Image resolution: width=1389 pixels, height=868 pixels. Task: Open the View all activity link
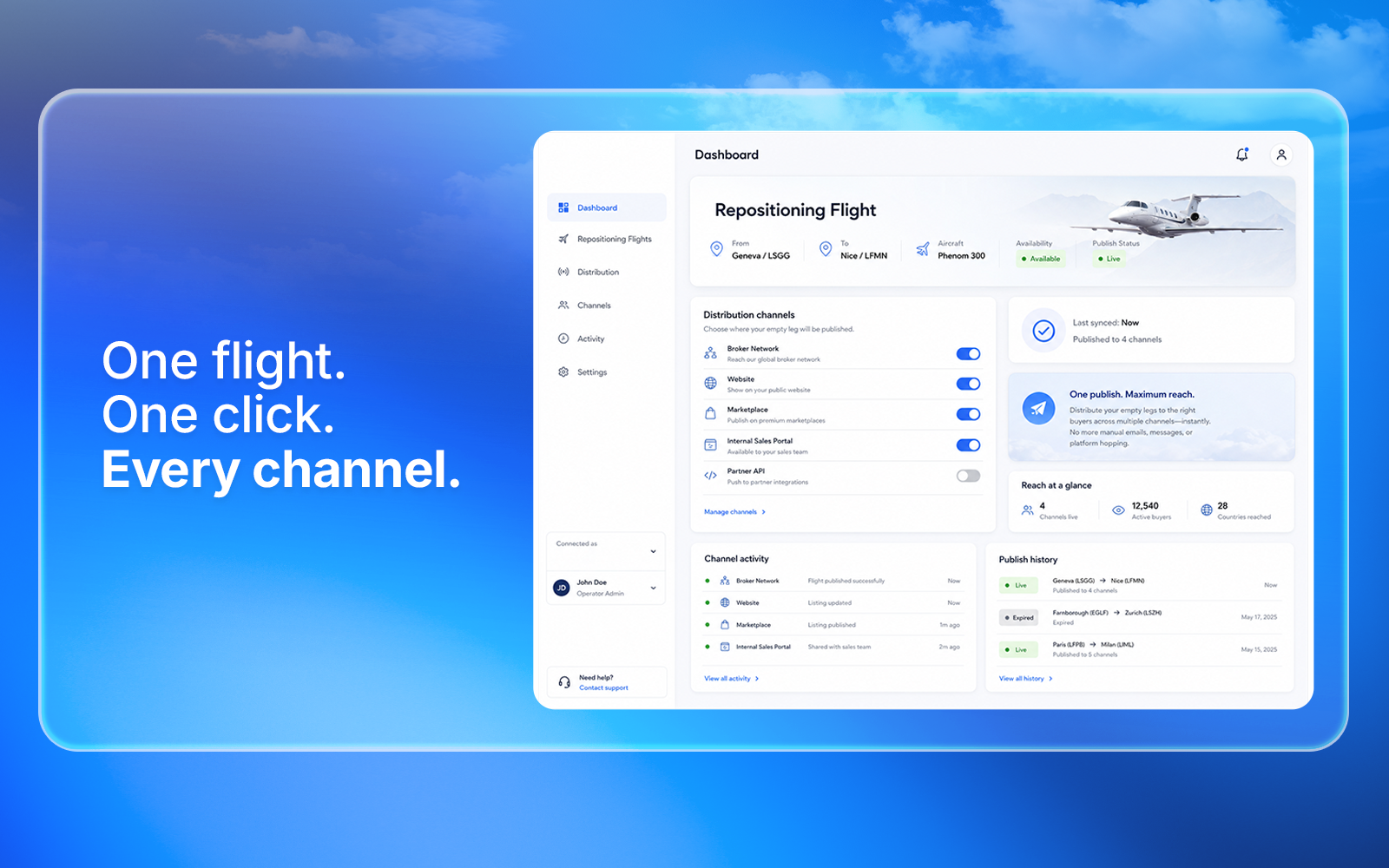point(731,679)
